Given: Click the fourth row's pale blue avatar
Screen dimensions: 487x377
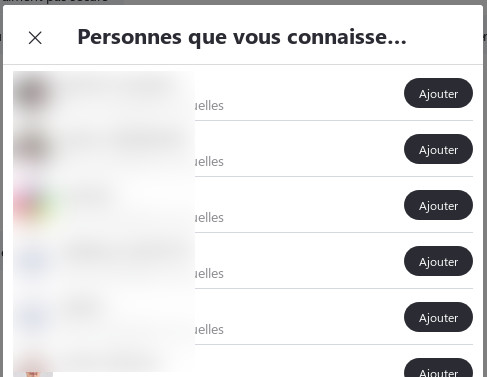Looking at the screenshot, I should point(33,261).
